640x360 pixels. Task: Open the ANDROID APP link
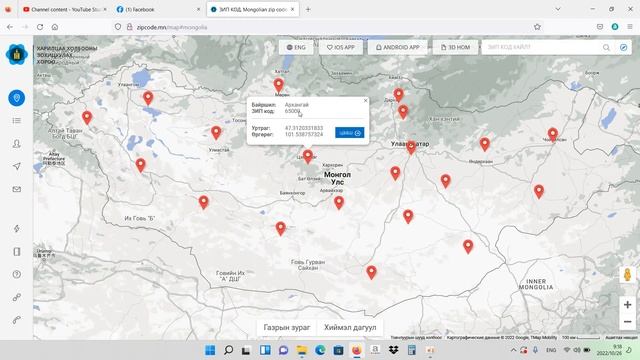pyautogui.click(x=398, y=47)
